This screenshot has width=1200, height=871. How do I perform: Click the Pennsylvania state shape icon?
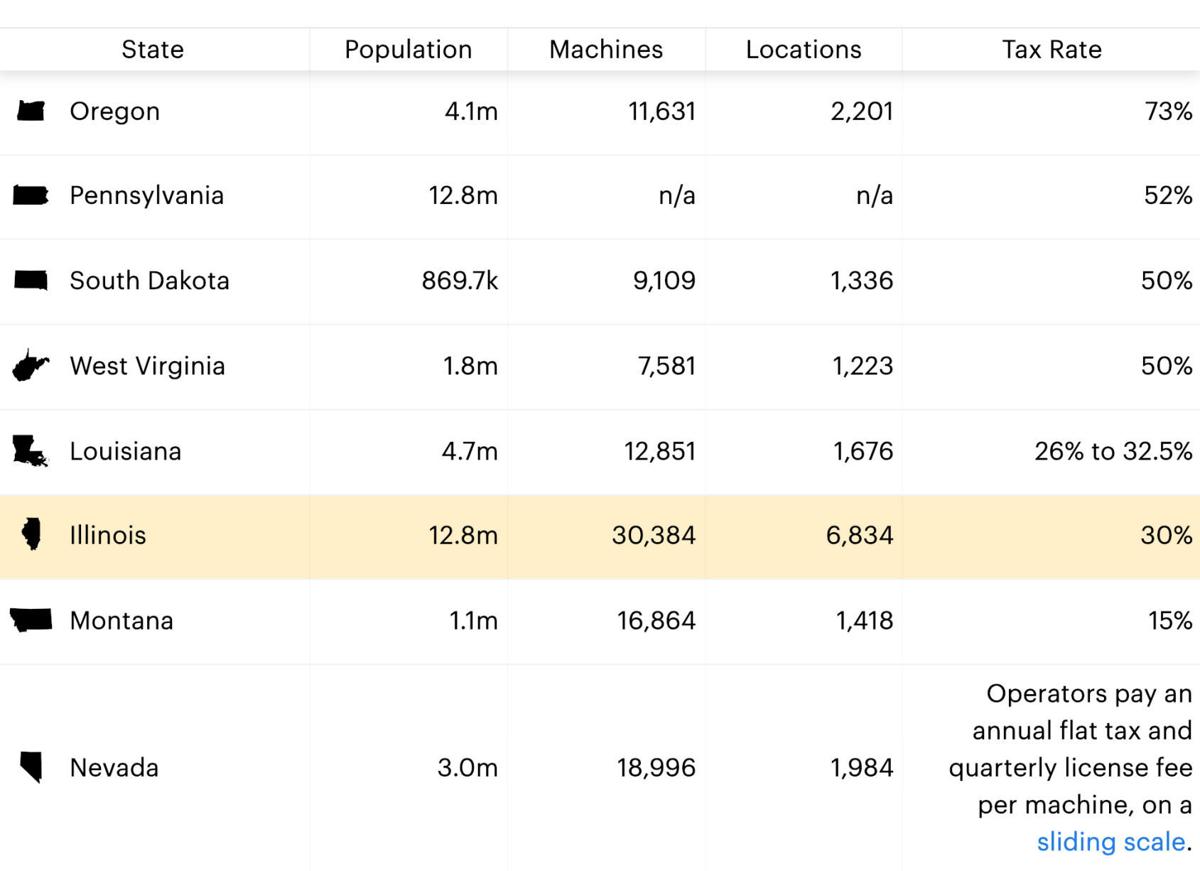pyautogui.click(x=31, y=196)
